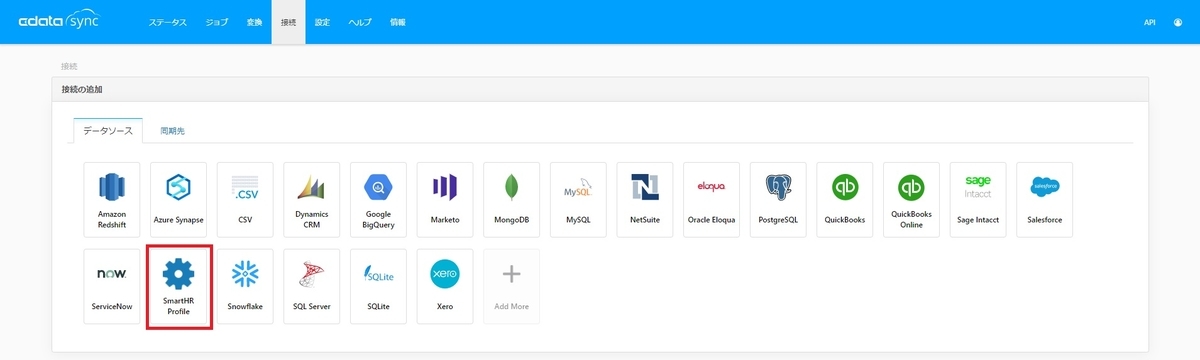
Task: Select the MongoDB connector
Action: tap(512, 199)
